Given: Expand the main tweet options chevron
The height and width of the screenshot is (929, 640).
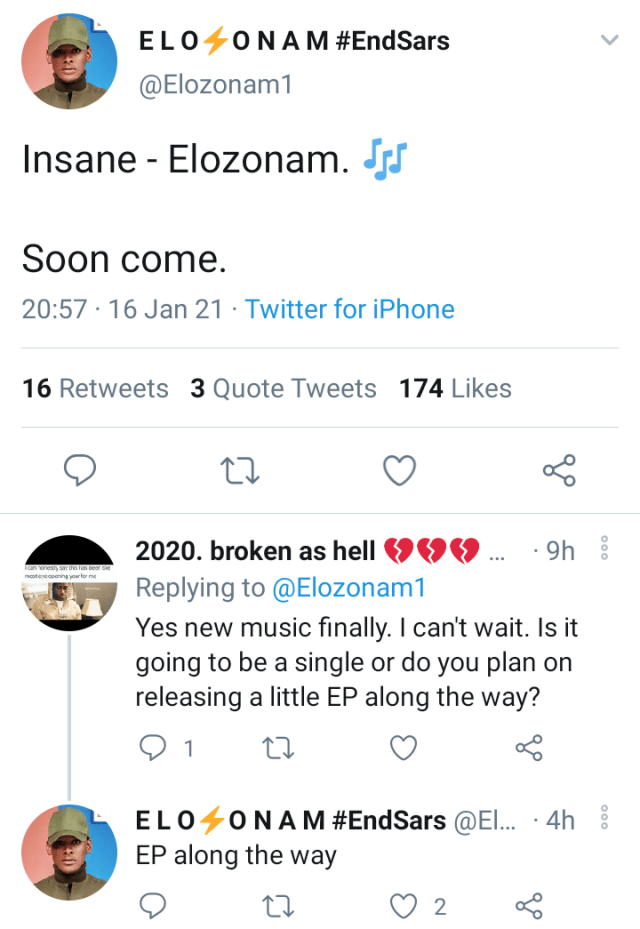Looking at the screenshot, I should coord(608,41).
